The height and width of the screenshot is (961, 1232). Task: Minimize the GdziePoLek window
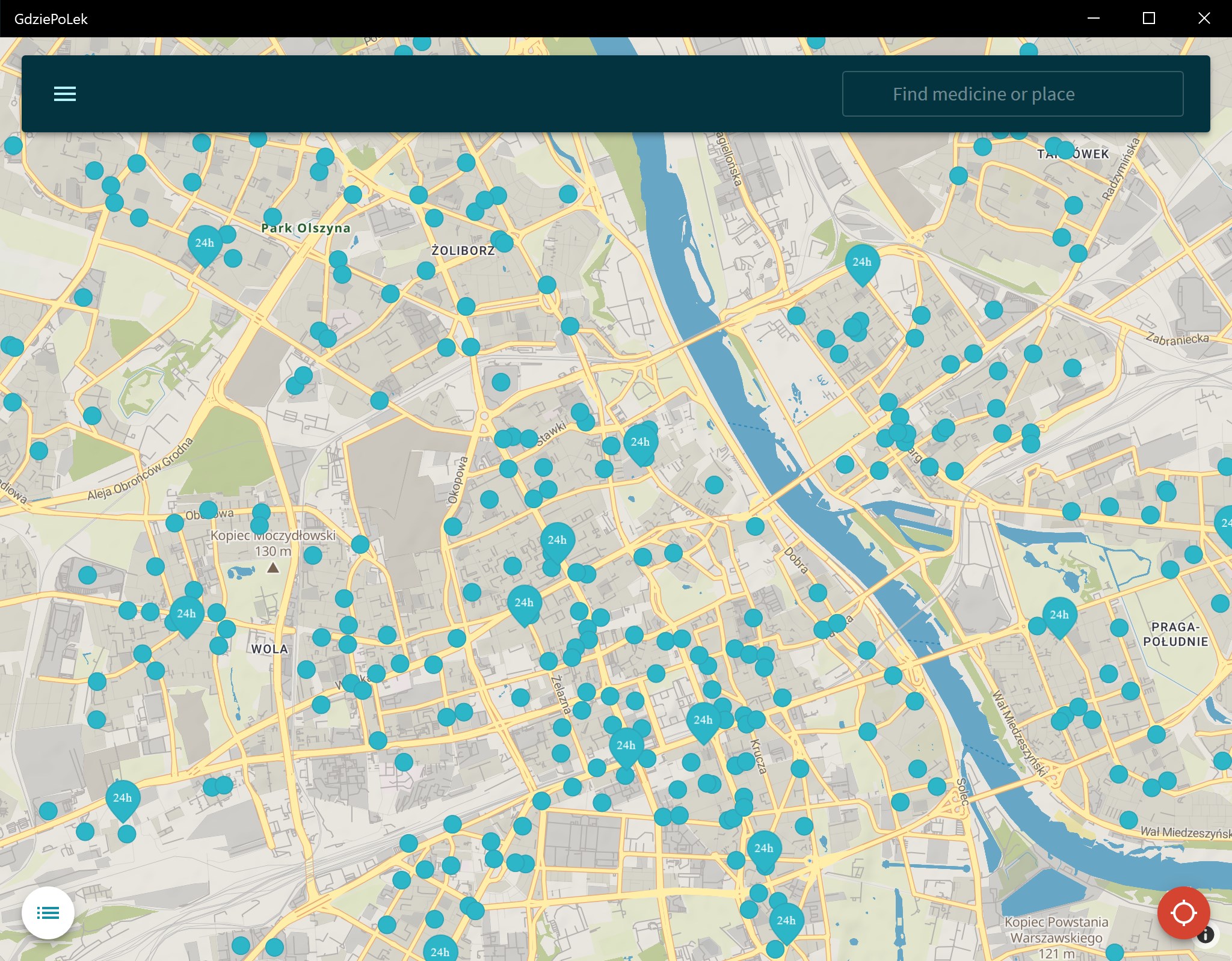[1094, 18]
